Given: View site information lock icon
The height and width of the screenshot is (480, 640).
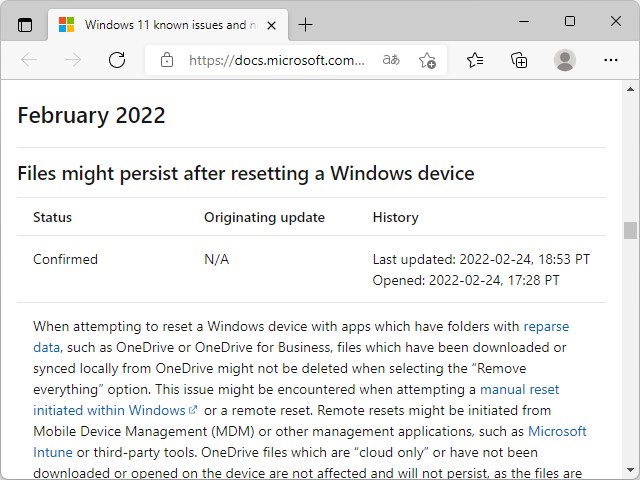Looking at the screenshot, I should point(167,60).
